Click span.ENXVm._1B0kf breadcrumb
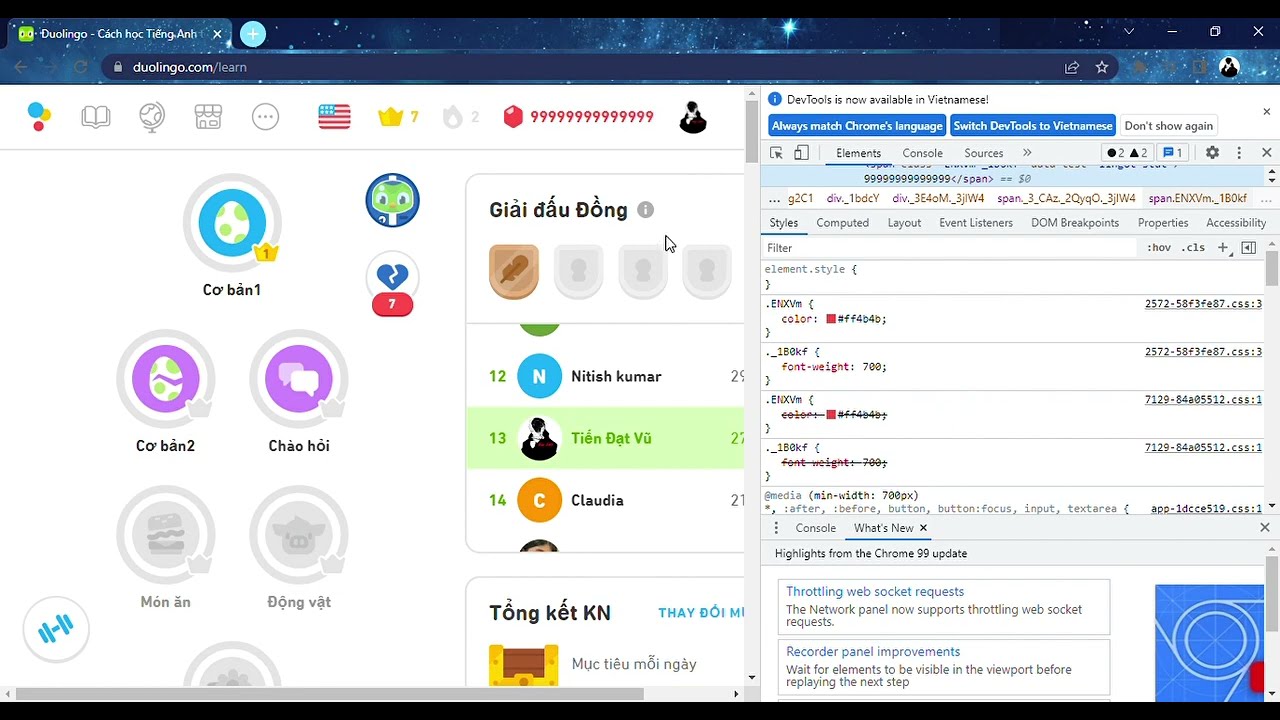The image size is (1280, 720). (x=1197, y=199)
